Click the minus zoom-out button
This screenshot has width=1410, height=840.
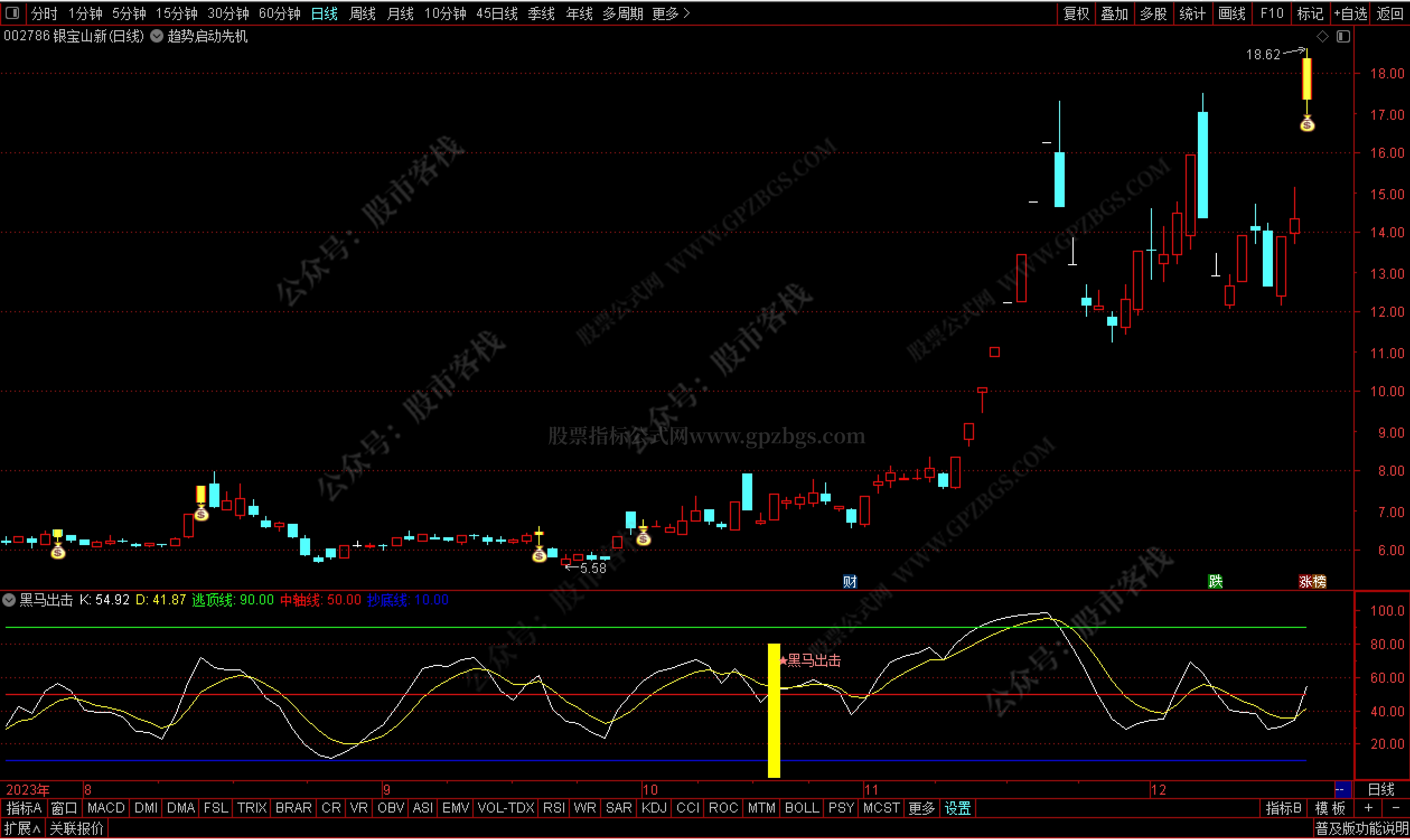[1396, 808]
